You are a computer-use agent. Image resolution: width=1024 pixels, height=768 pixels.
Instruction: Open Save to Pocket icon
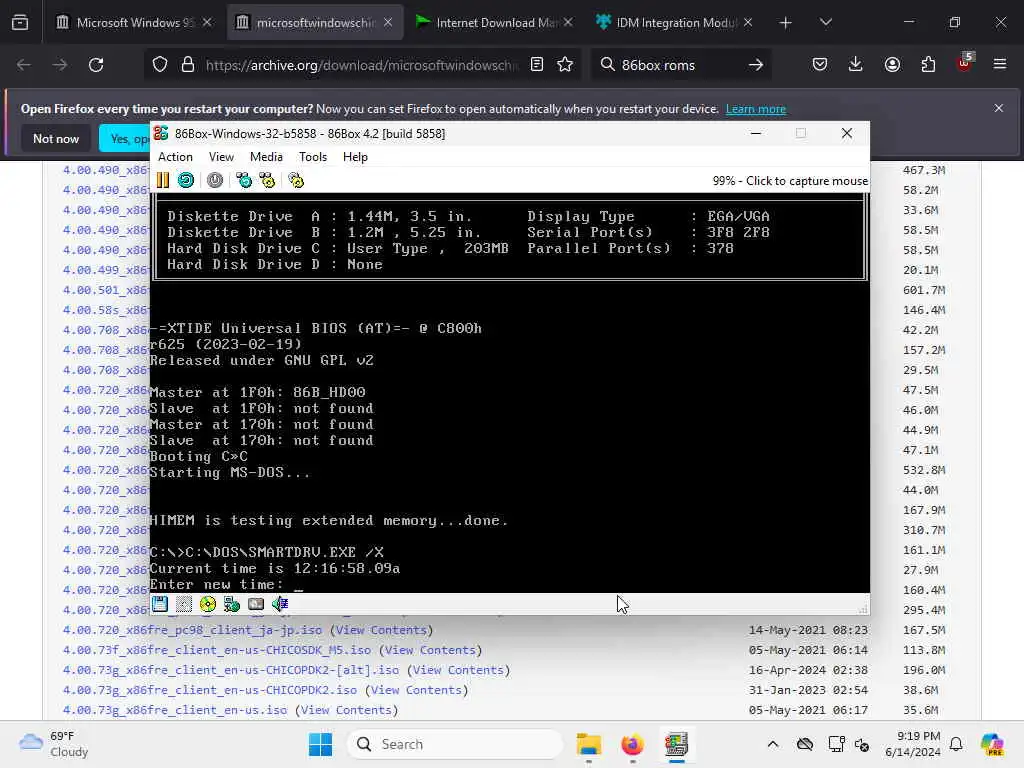tap(820, 65)
